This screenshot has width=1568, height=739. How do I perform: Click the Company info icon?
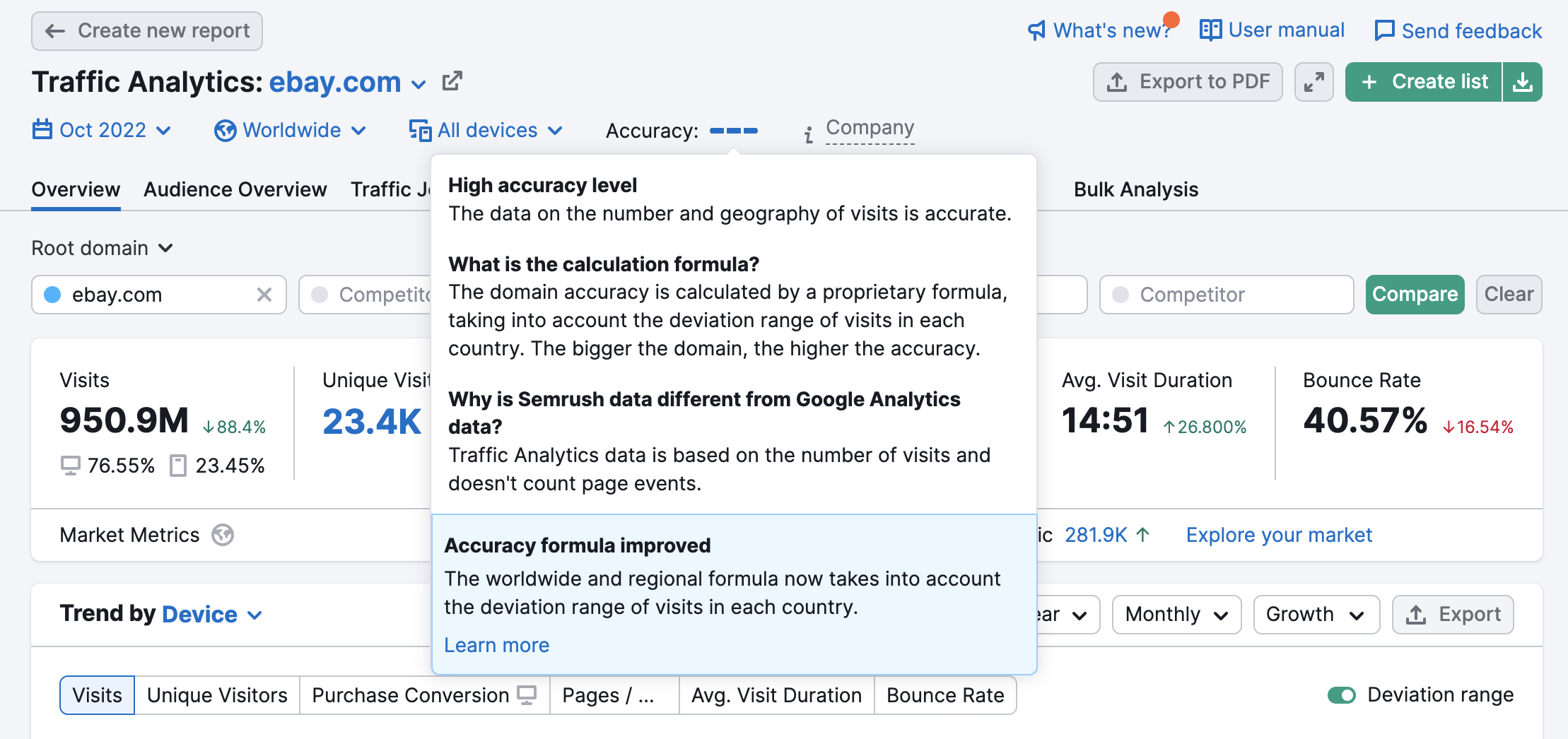pos(809,134)
